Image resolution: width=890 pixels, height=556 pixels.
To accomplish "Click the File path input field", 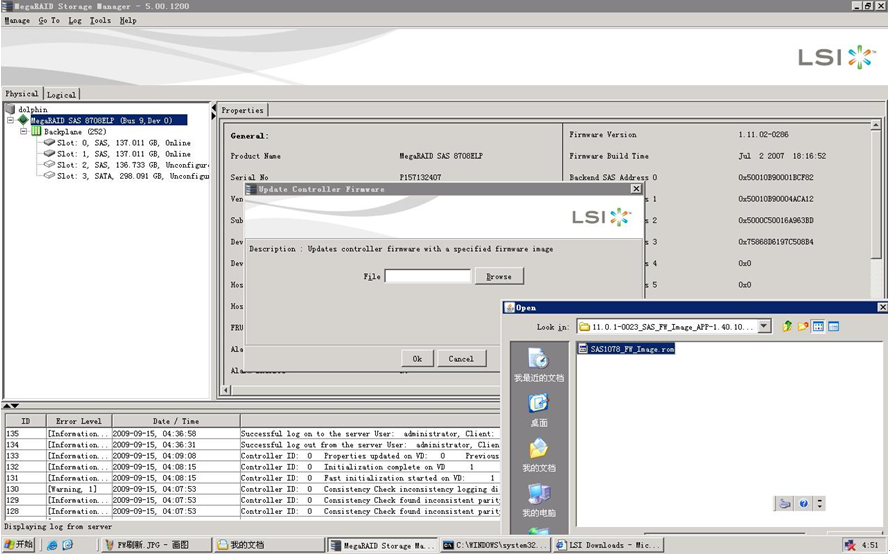I will (x=427, y=277).
